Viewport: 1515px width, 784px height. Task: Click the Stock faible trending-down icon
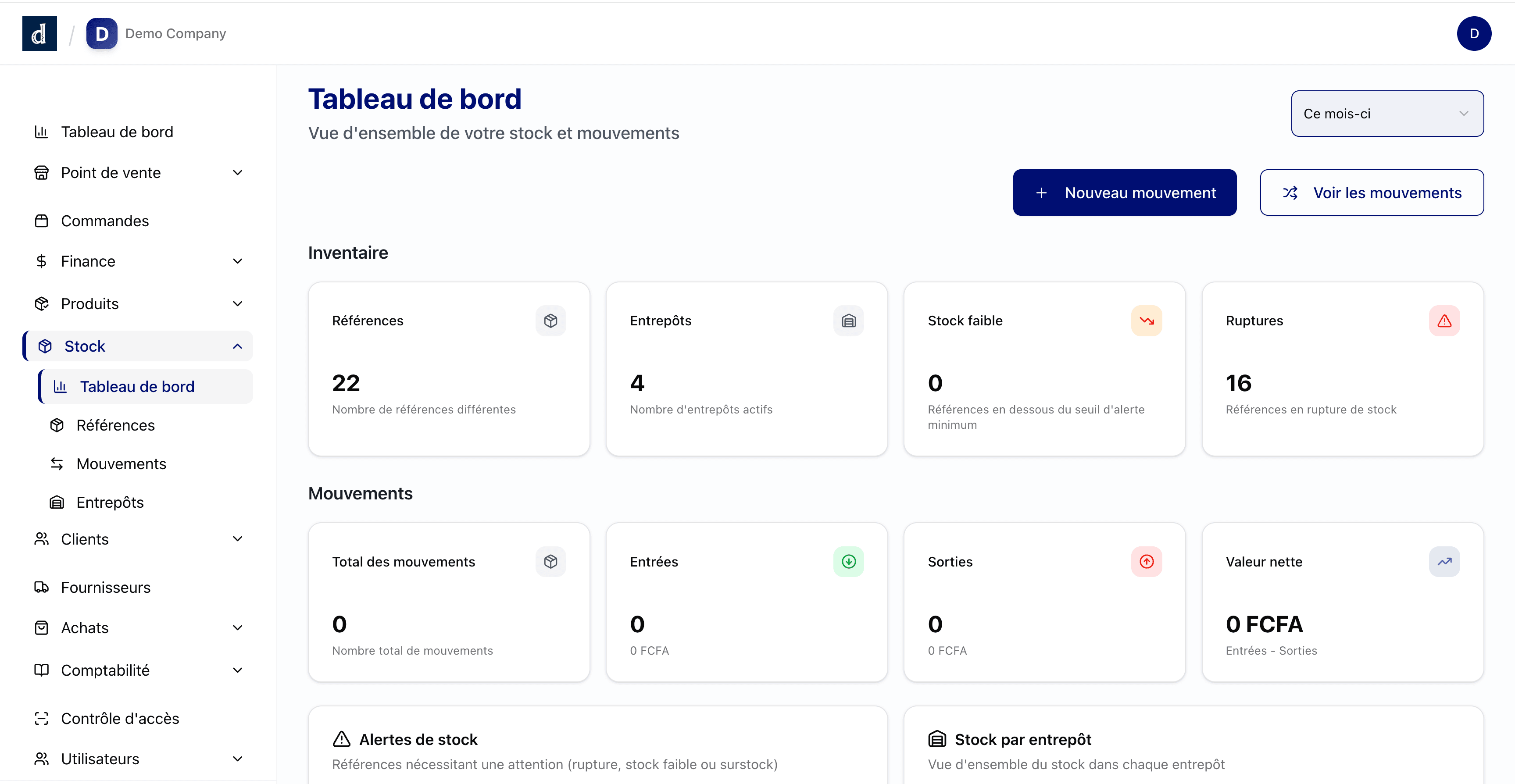(x=1146, y=321)
